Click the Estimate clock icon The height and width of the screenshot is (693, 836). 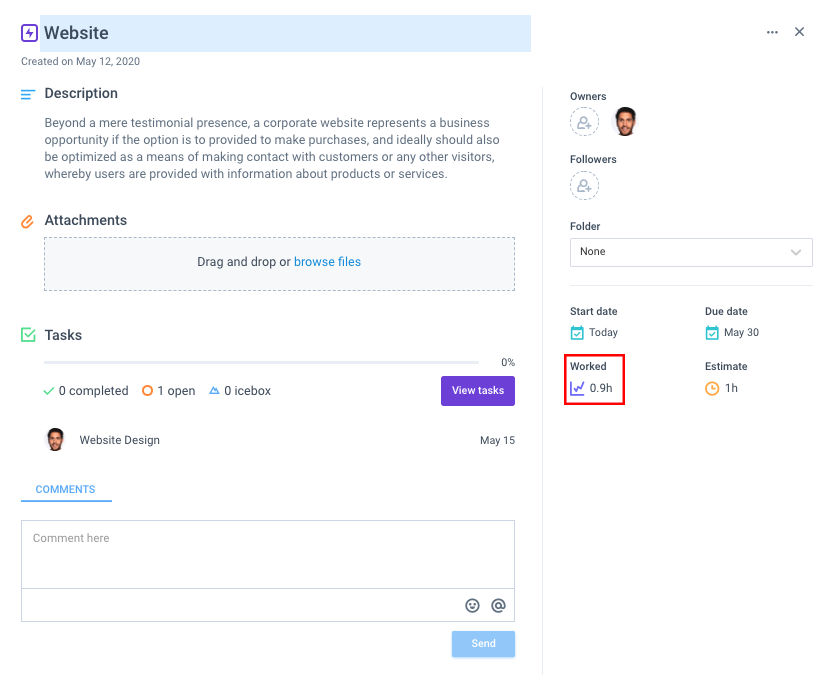coord(712,389)
